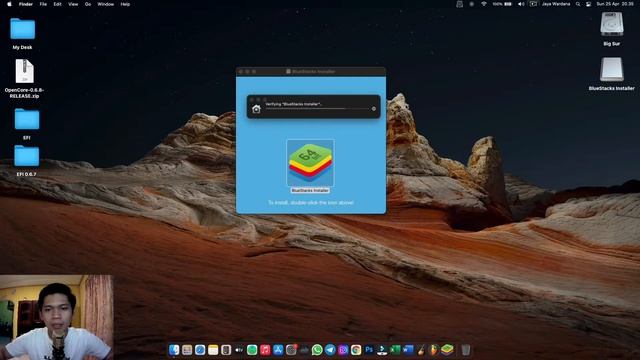The width and height of the screenshot is (640, 360).
Task: Open Control Center in menu bar
Action: [x=589, y=4]
